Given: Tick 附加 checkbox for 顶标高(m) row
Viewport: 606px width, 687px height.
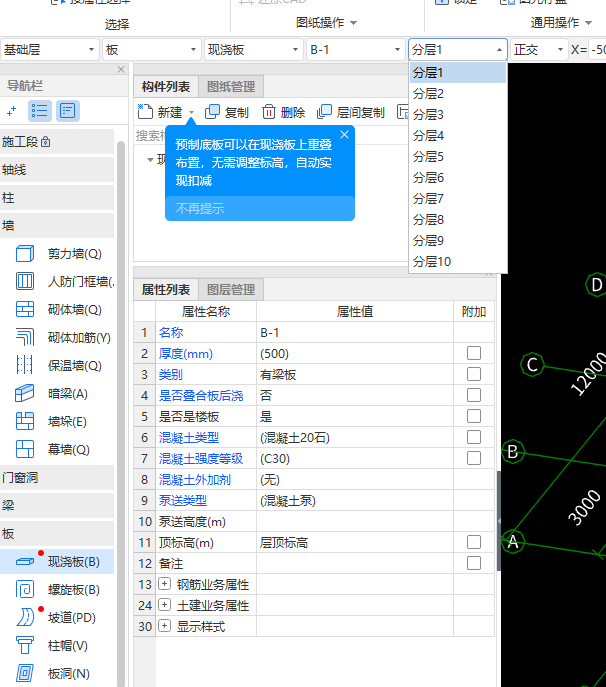Looking at the screenshot, I should pyautogui.click(x=474, y=542).
